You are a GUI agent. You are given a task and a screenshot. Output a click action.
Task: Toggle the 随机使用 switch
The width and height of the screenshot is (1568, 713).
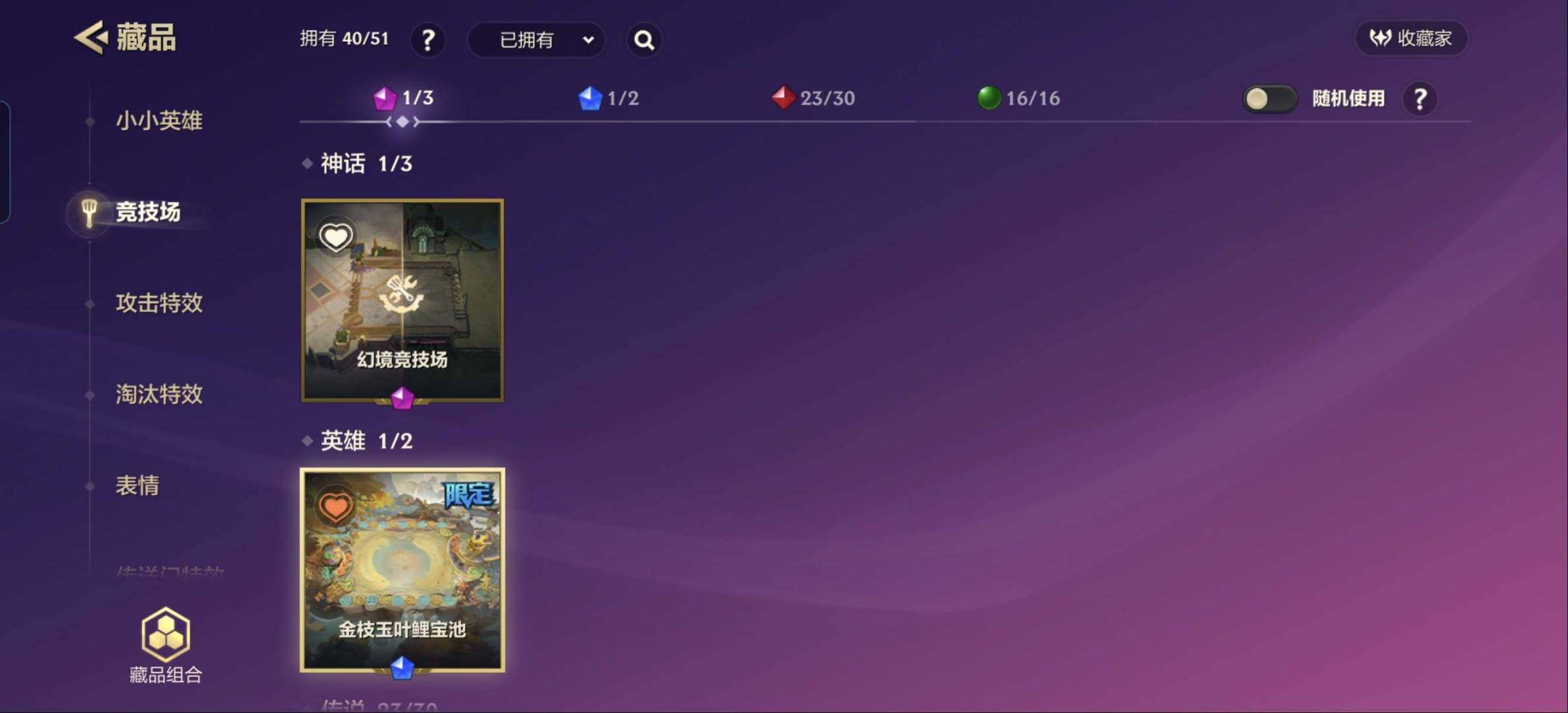pyautogui.click(x=1269, y=99)
